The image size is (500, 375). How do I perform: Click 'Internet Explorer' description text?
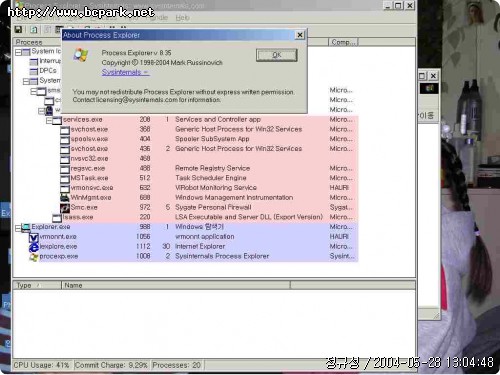[x=200, y=246]
